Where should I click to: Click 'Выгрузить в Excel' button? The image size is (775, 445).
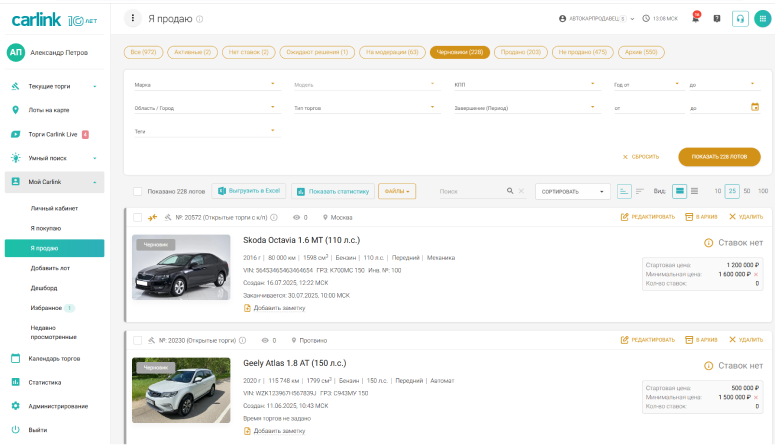tap(249, 191)
